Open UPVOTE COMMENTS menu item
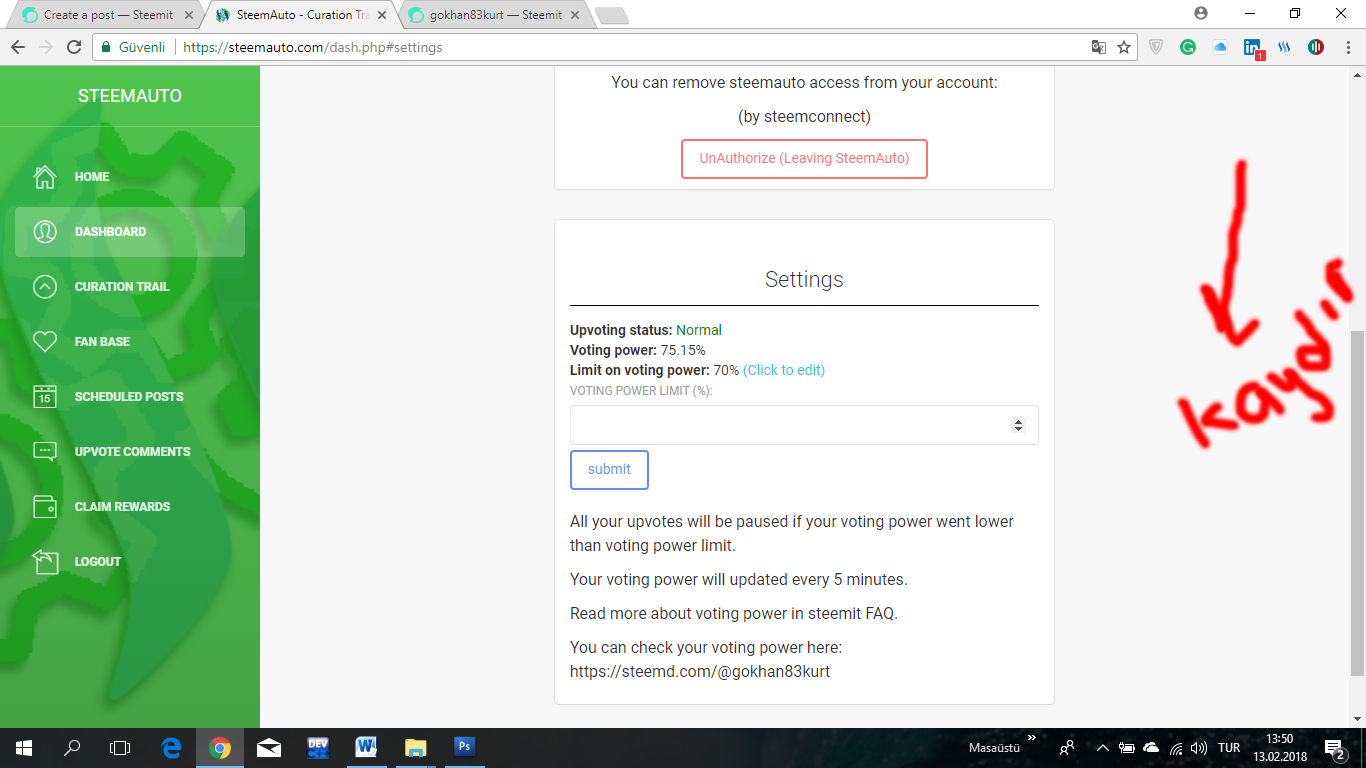1366x768 pixels. click(x=130, y=452)
